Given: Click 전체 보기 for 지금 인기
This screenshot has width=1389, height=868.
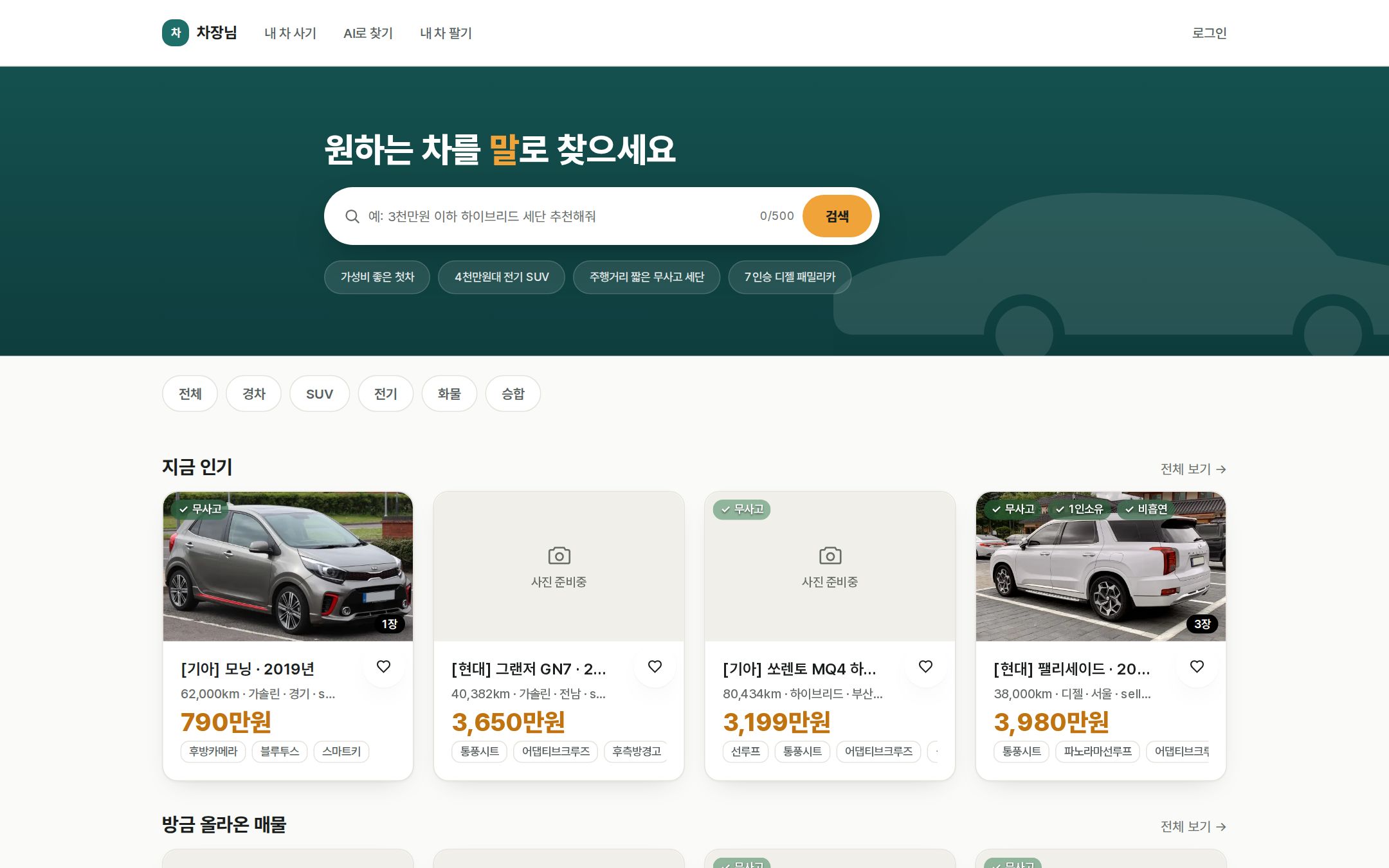Looking at the screenshot, I should pyautogui.click(x=1194, y=469).
